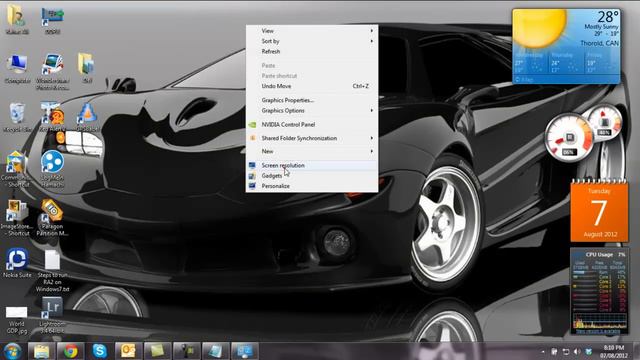Launch Google Chrome from the taskbar

point(71,351)
